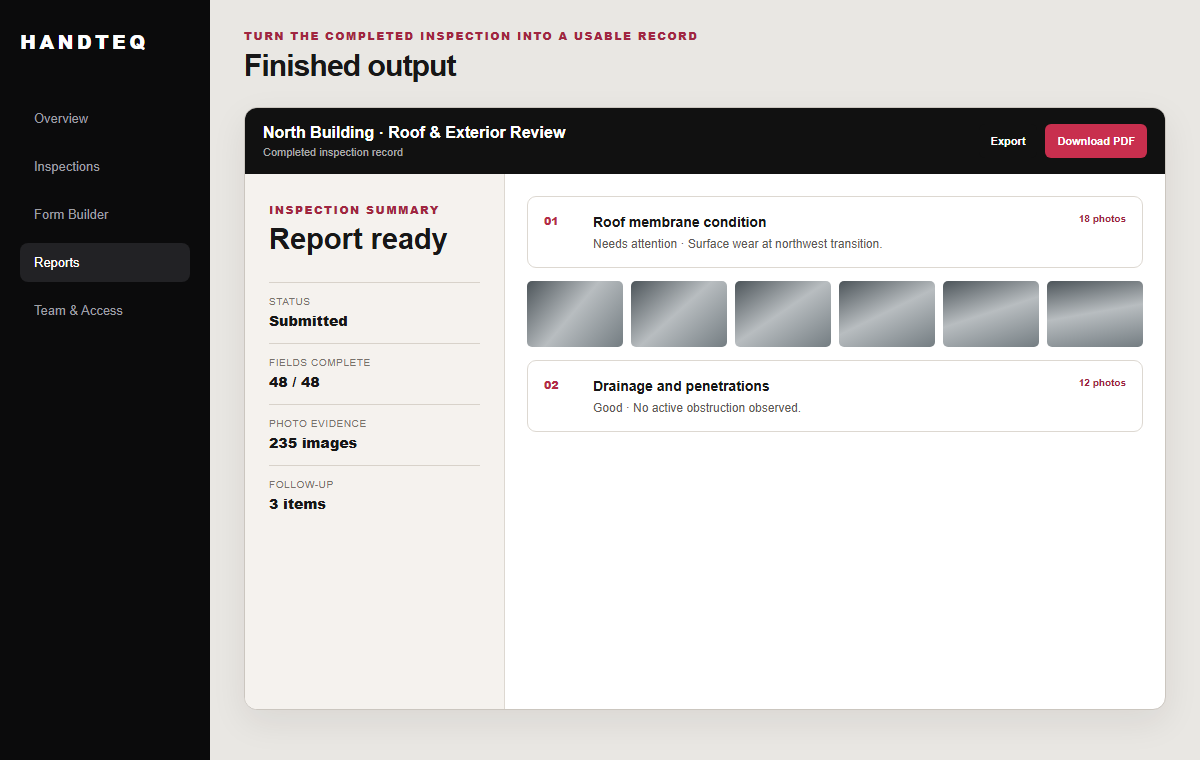
Task: Open the first roof photo thumbnail
Action: pos(575,314)
